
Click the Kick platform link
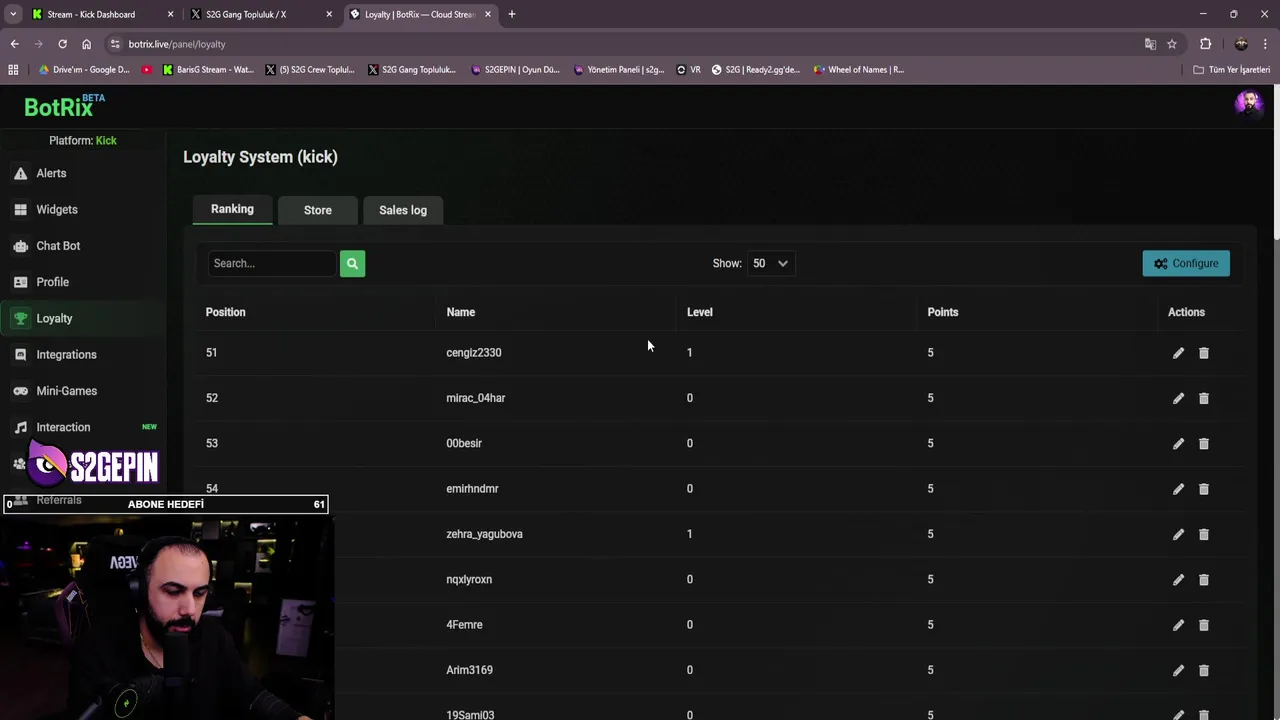pos(106,141)
